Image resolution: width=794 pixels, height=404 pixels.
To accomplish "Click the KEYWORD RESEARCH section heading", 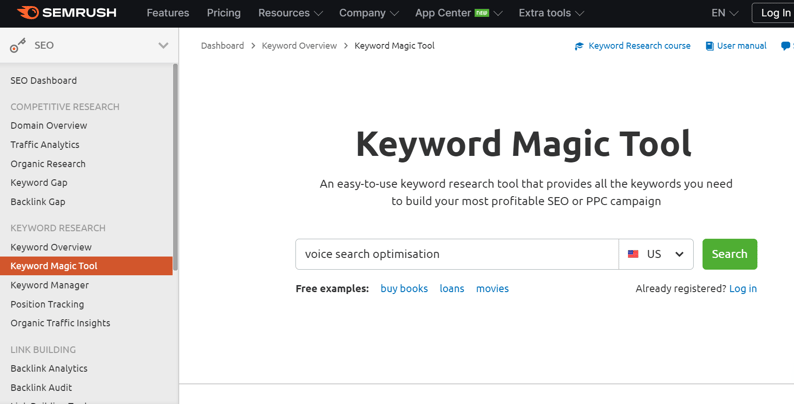I will tap(58, 228).
